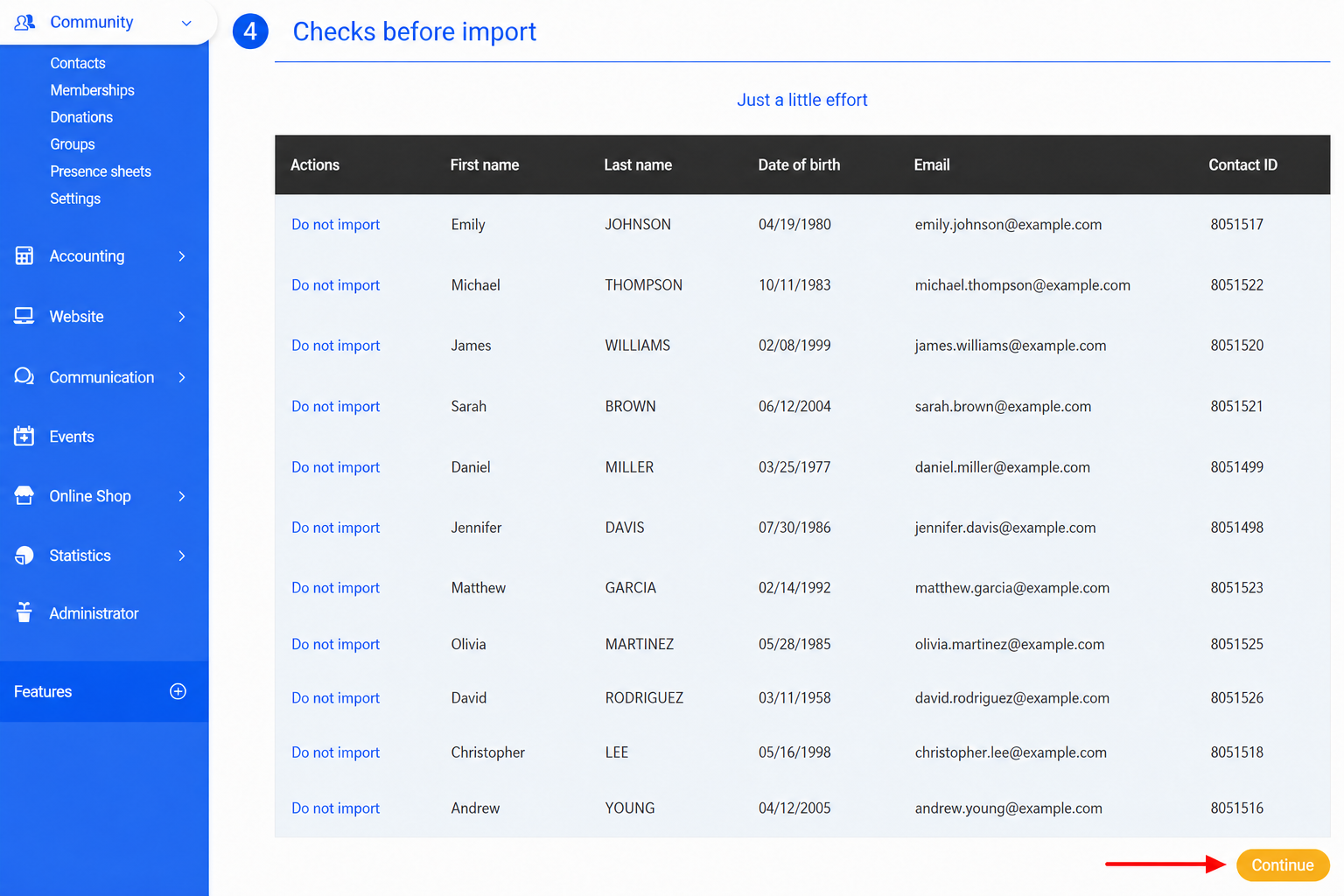
Task: Click the Community people icon
Action: (24, 23)
